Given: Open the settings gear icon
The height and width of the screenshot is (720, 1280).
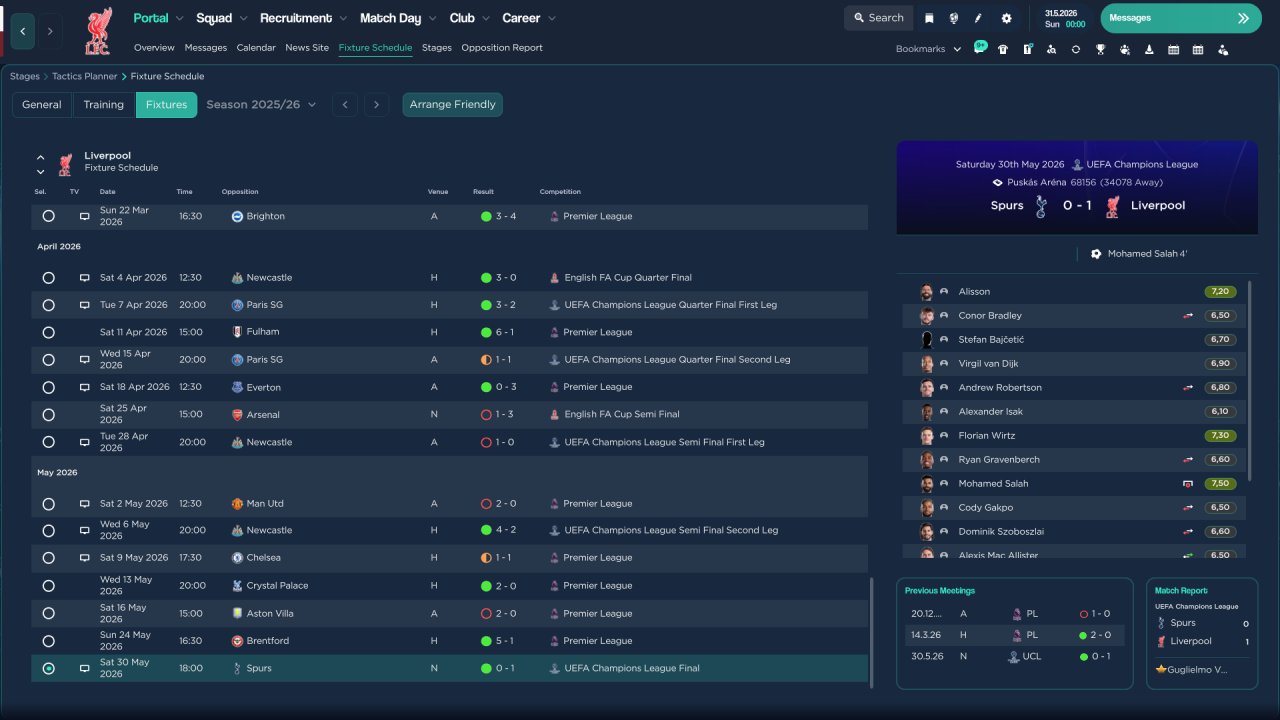Looking at the screenshot, I should coord(1006,18).
